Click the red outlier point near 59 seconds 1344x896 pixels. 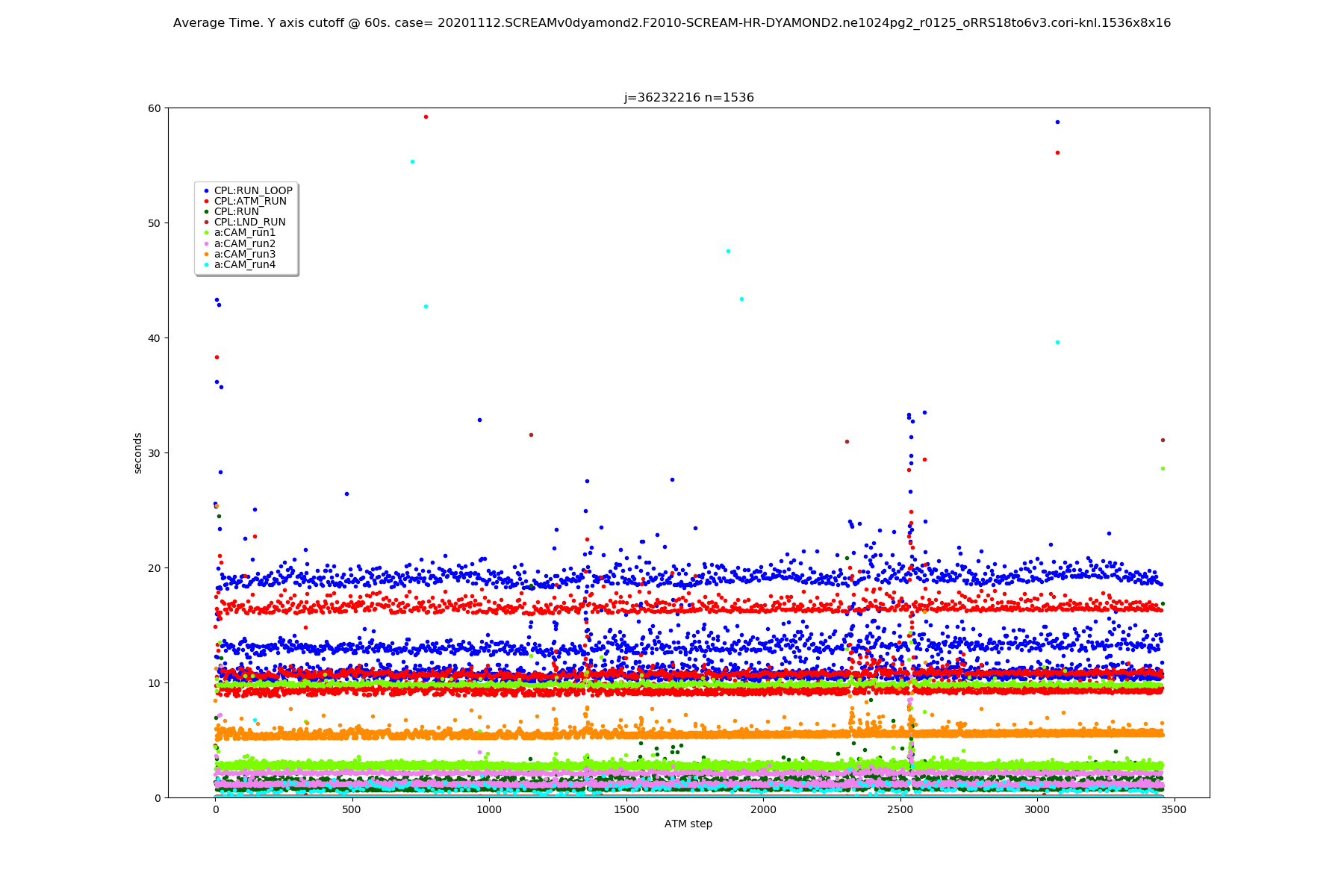point(426,116)
